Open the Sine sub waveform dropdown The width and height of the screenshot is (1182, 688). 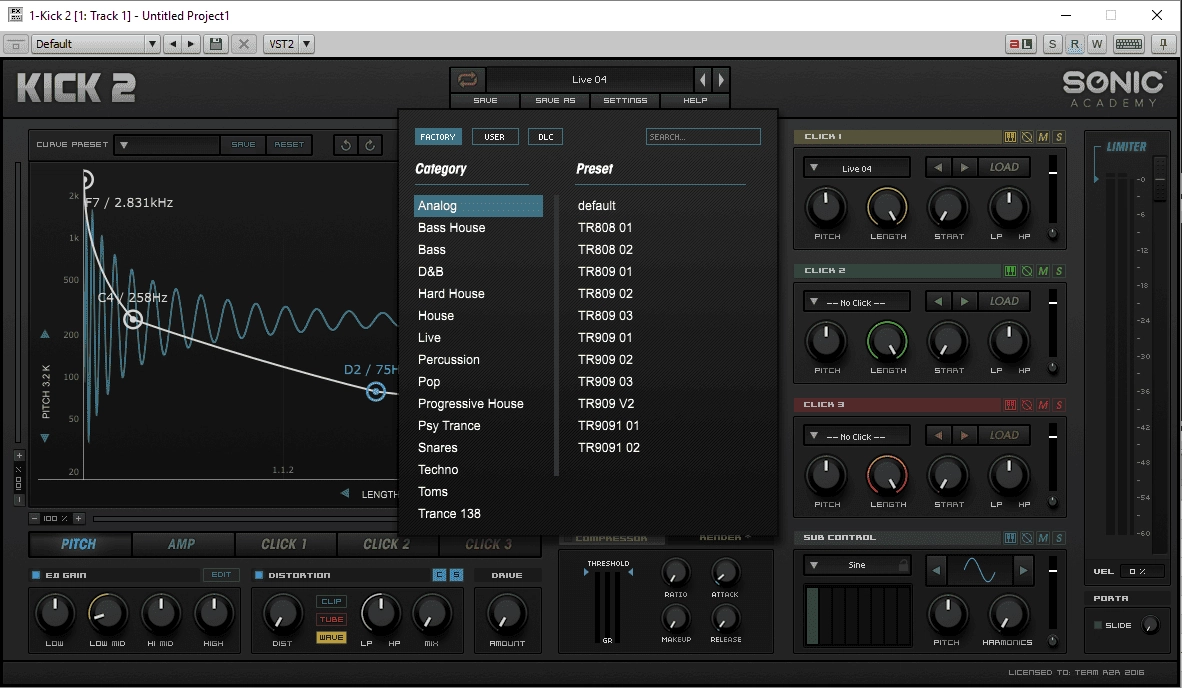click(857, 565)
